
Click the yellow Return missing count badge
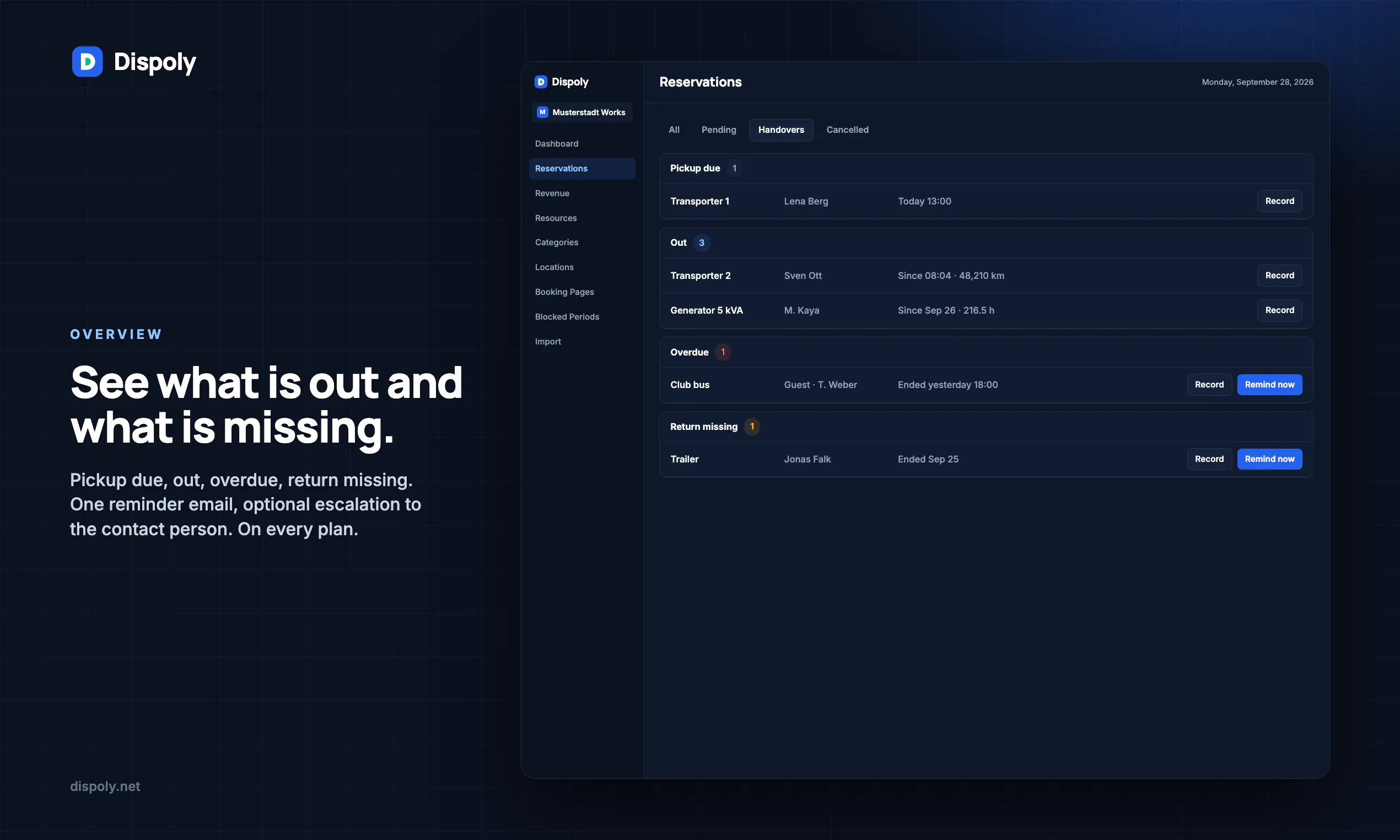click(751, 427)
